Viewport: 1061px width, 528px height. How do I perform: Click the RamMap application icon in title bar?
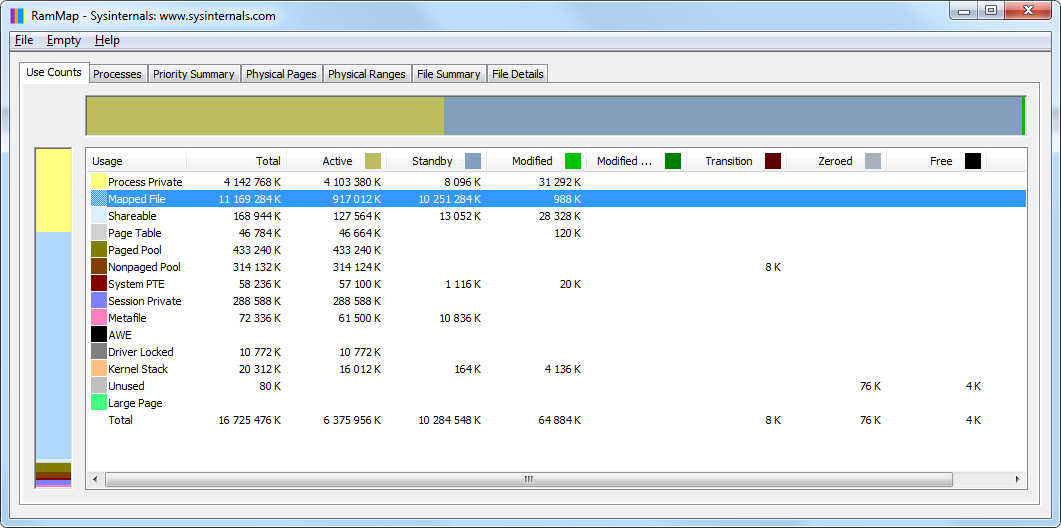(18, 16)
